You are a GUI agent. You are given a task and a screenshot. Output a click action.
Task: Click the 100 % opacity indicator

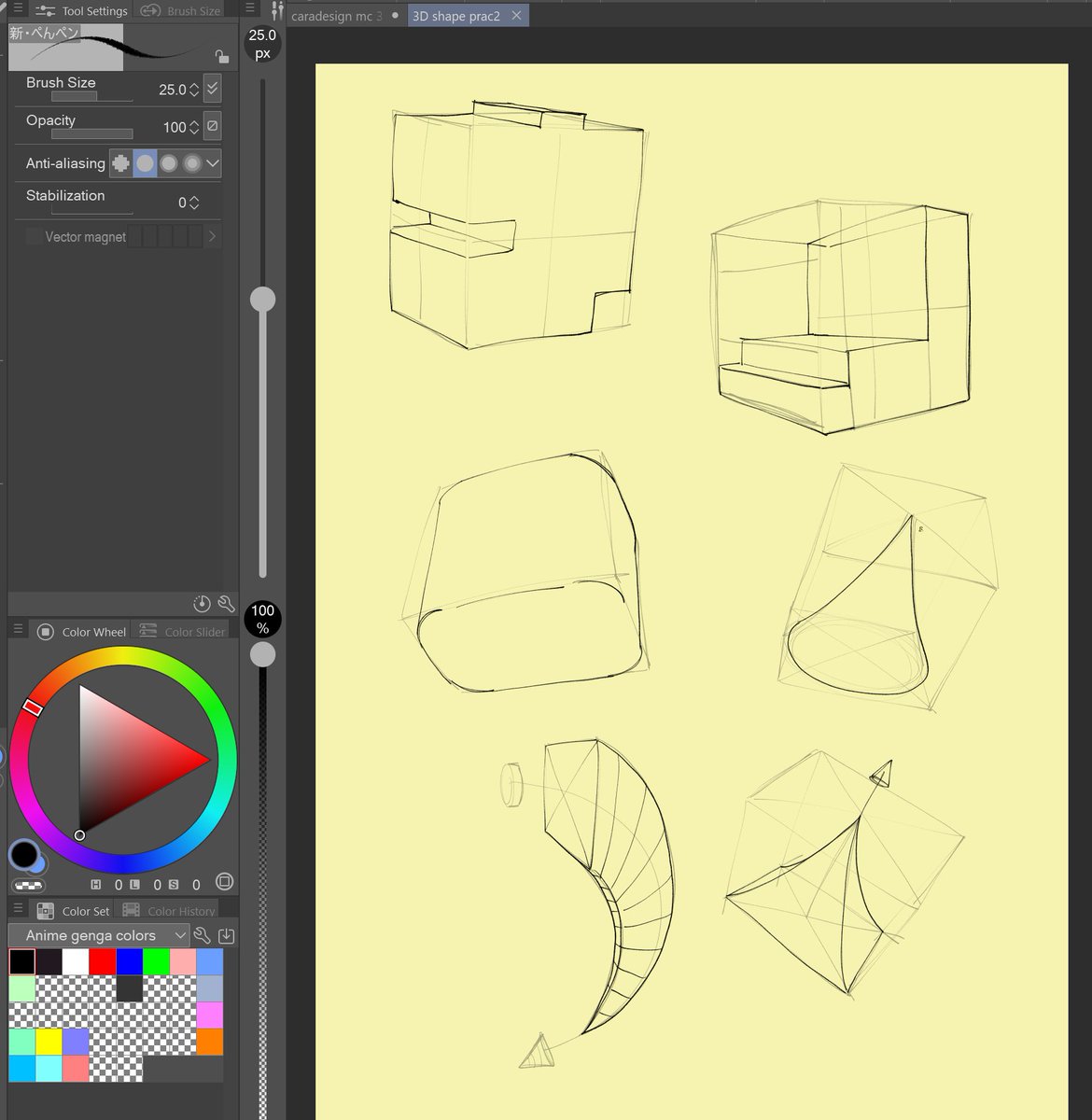coord(262,619)
